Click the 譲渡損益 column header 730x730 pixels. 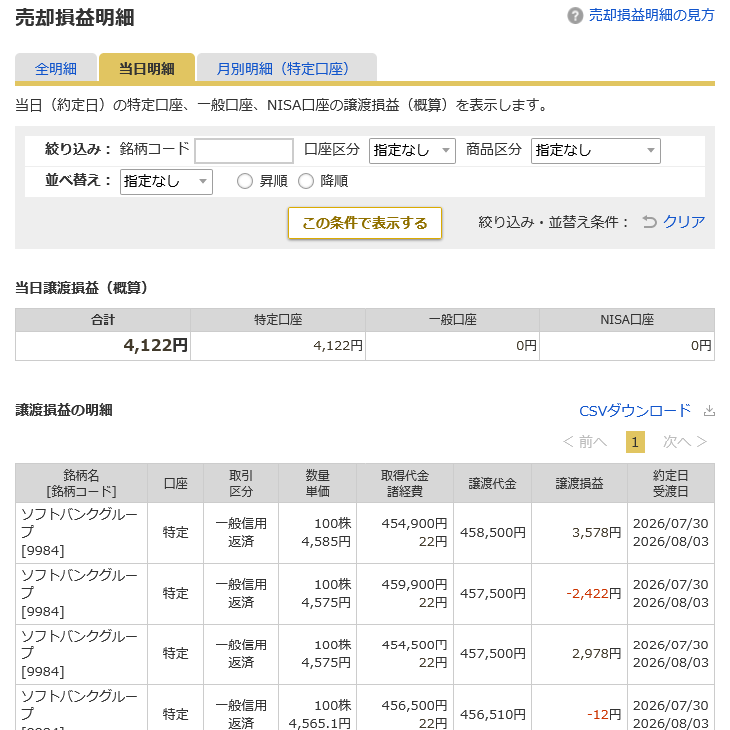click(580, 483)
